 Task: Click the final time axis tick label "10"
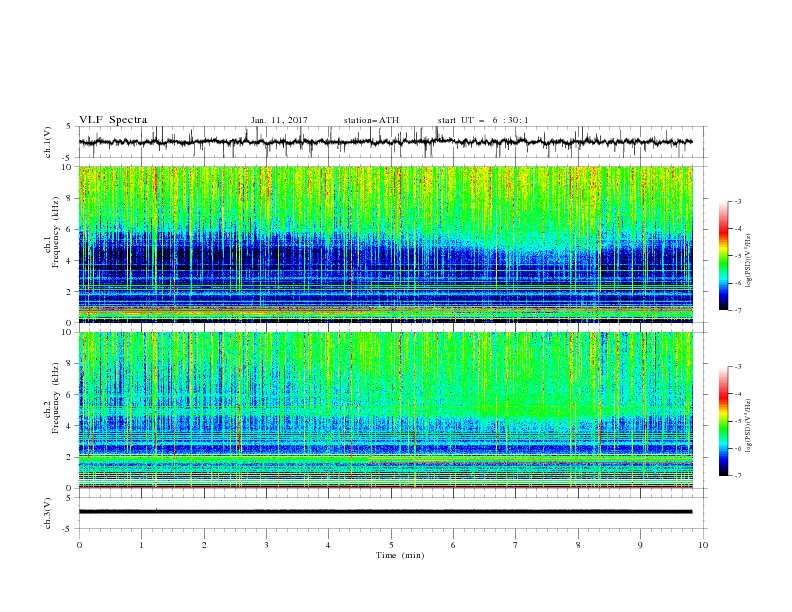(x=703, y=545)
